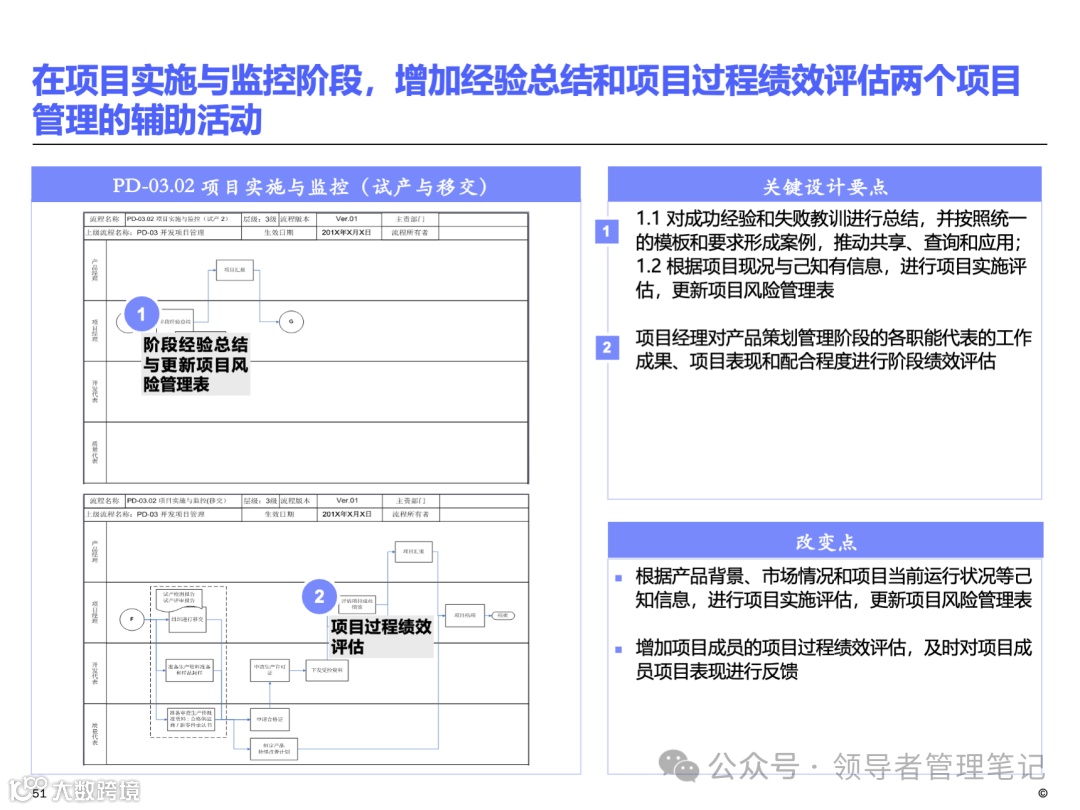Click square badge 1 under 关键设计要点
Viewport: 1080px width, 810px height.
tap(606, 231)
